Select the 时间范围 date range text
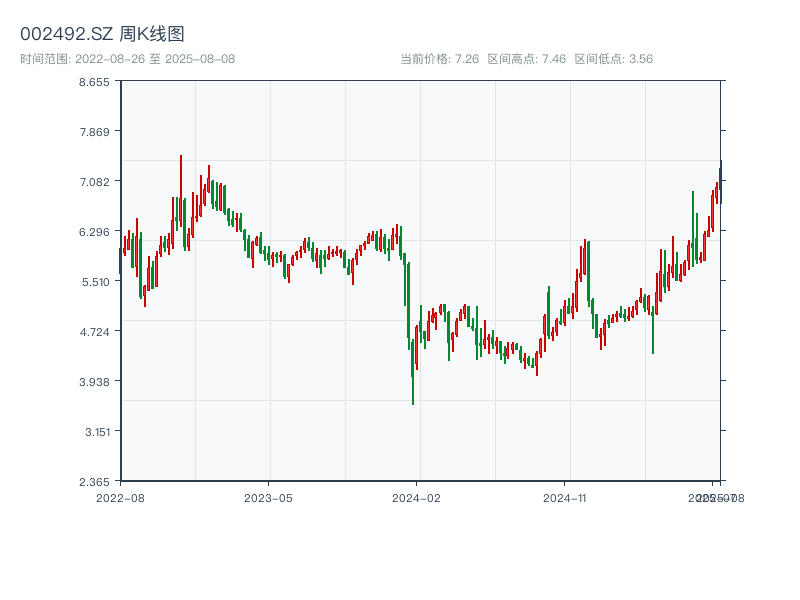Screen dimensions: 800x600 tap(127, 59)
